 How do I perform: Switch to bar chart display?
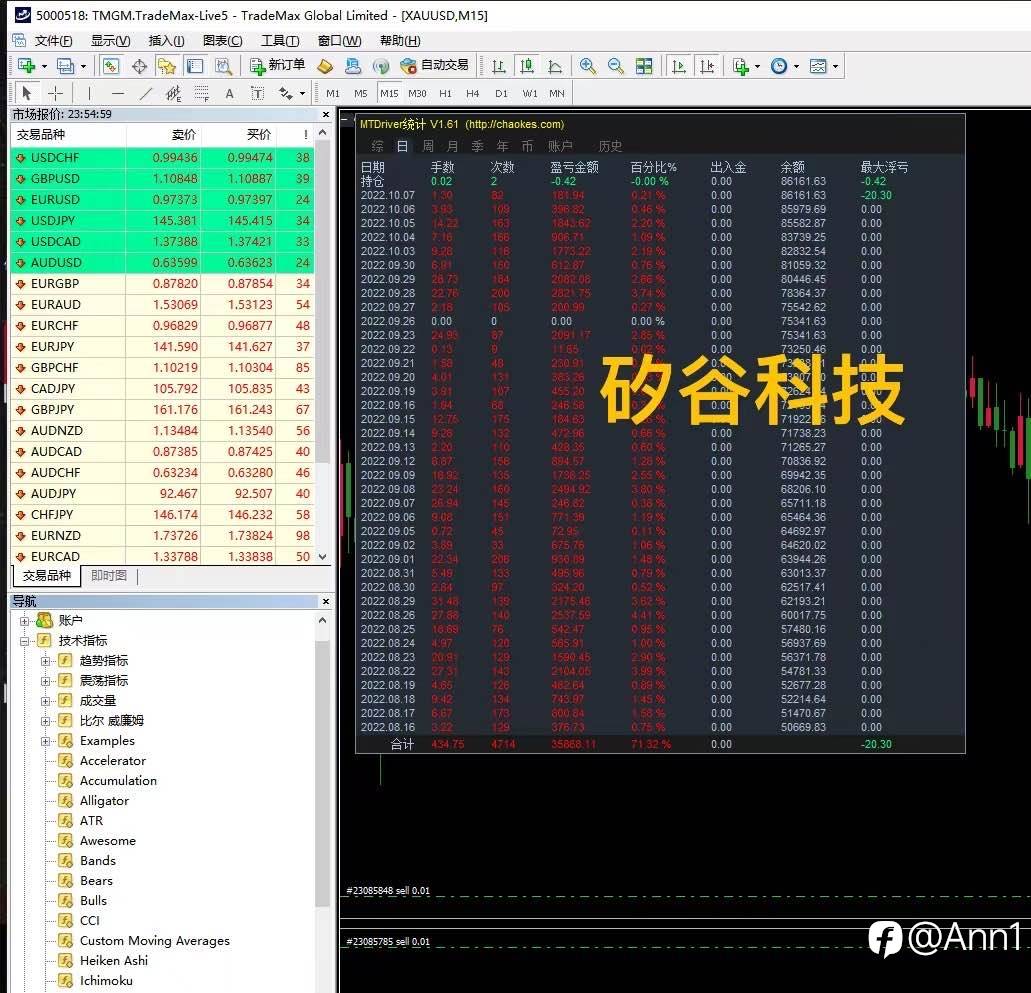pyautogui.click(x=499, y=66)
